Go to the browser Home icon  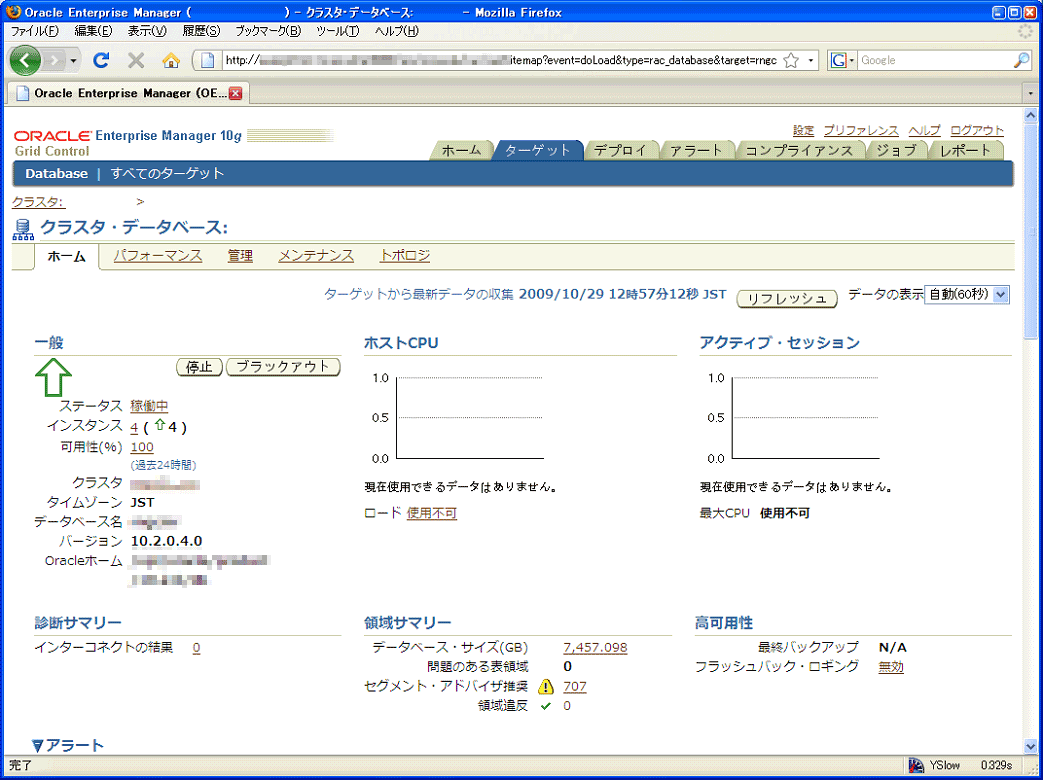(171, 61)
